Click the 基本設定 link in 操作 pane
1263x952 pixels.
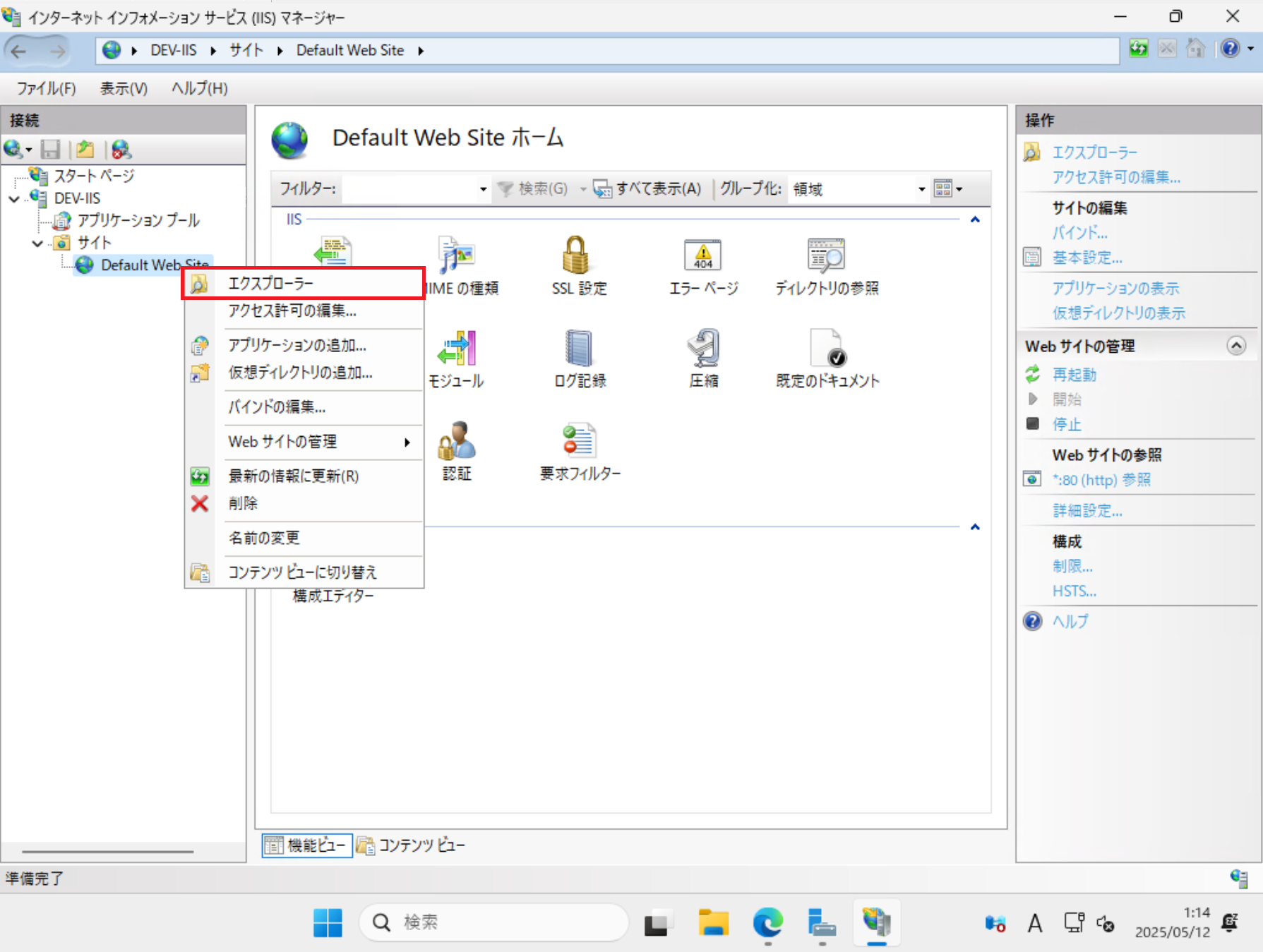(1087, 258)
